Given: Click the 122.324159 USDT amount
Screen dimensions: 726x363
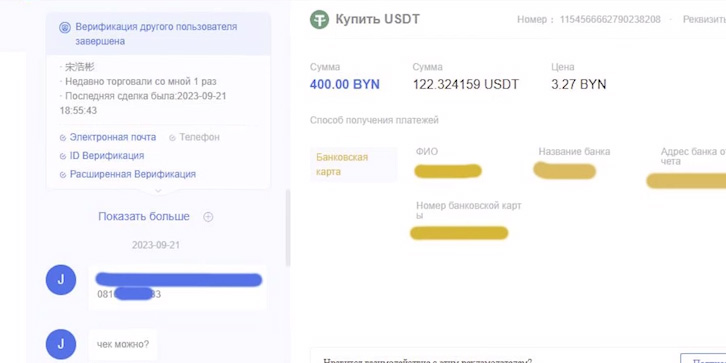Looking at the screenshot, I should [466, 84].
